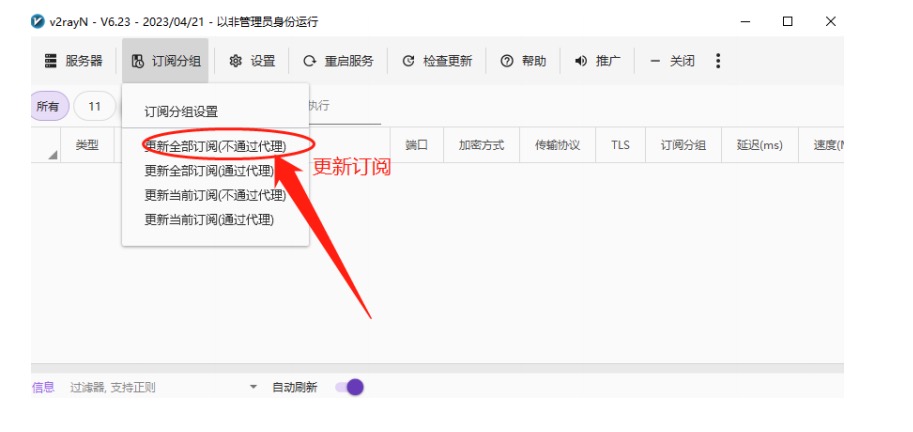913x432 pixels.
Task: Select the 所有 group tab
Action: pos(49,107)
